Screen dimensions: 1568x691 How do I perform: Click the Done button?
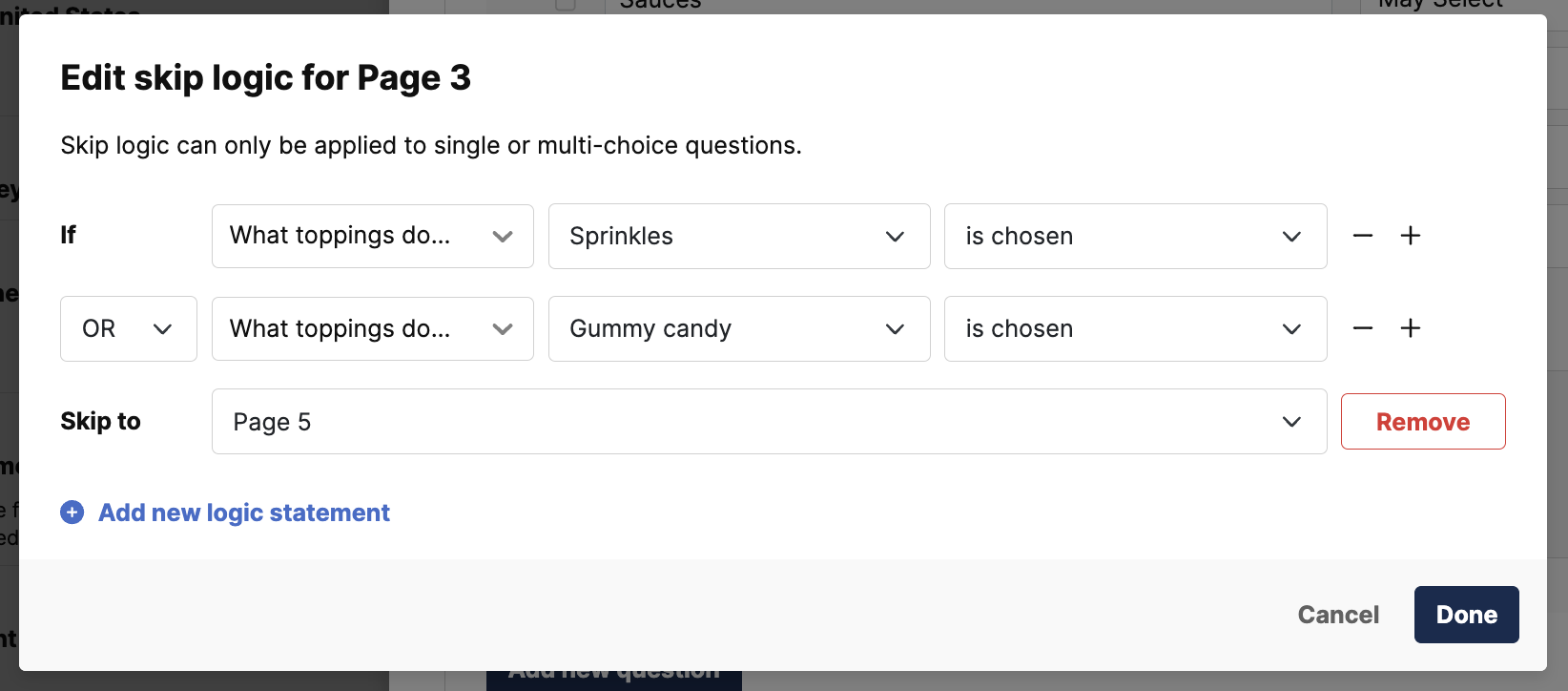[x=1466, y=615]
